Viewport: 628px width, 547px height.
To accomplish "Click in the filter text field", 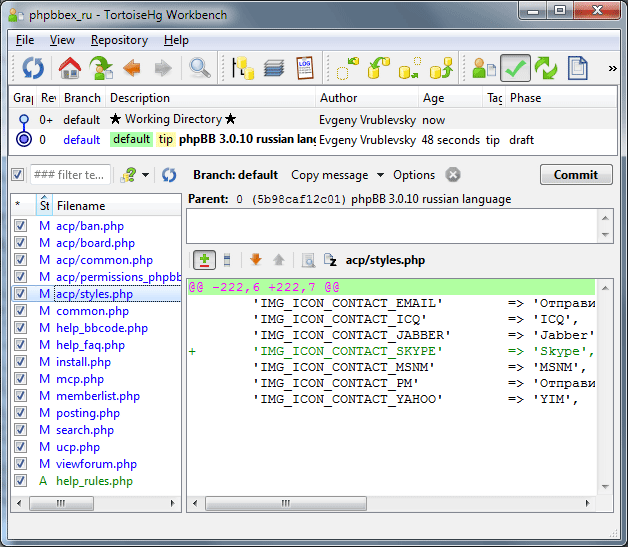I will (70, 175).
